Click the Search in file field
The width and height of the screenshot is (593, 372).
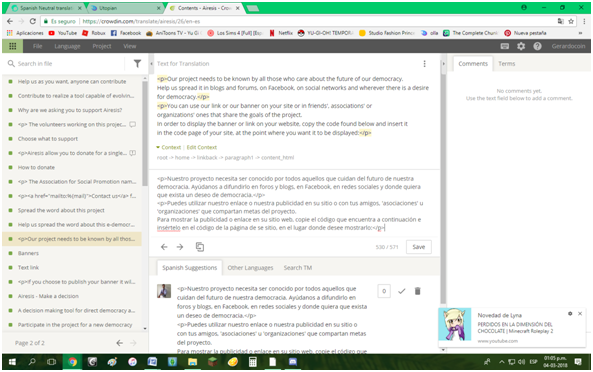pyautogui.click(x=66, y=64)
